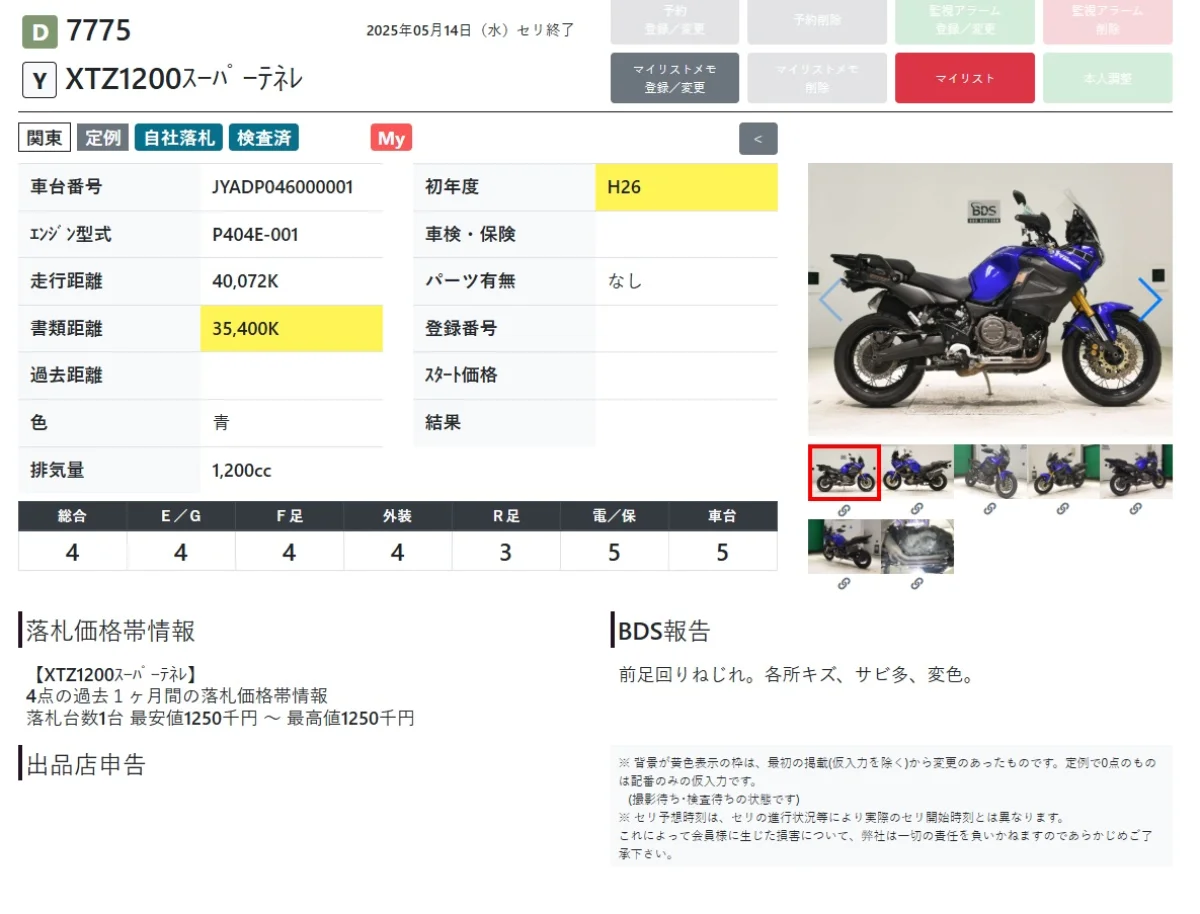
Task: Click the Y maker badge
Action: 39,81
